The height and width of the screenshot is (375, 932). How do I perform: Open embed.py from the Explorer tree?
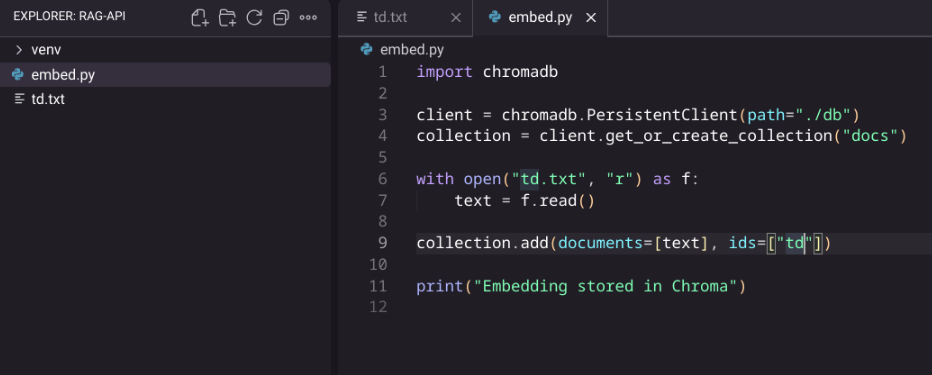(165, 75)
